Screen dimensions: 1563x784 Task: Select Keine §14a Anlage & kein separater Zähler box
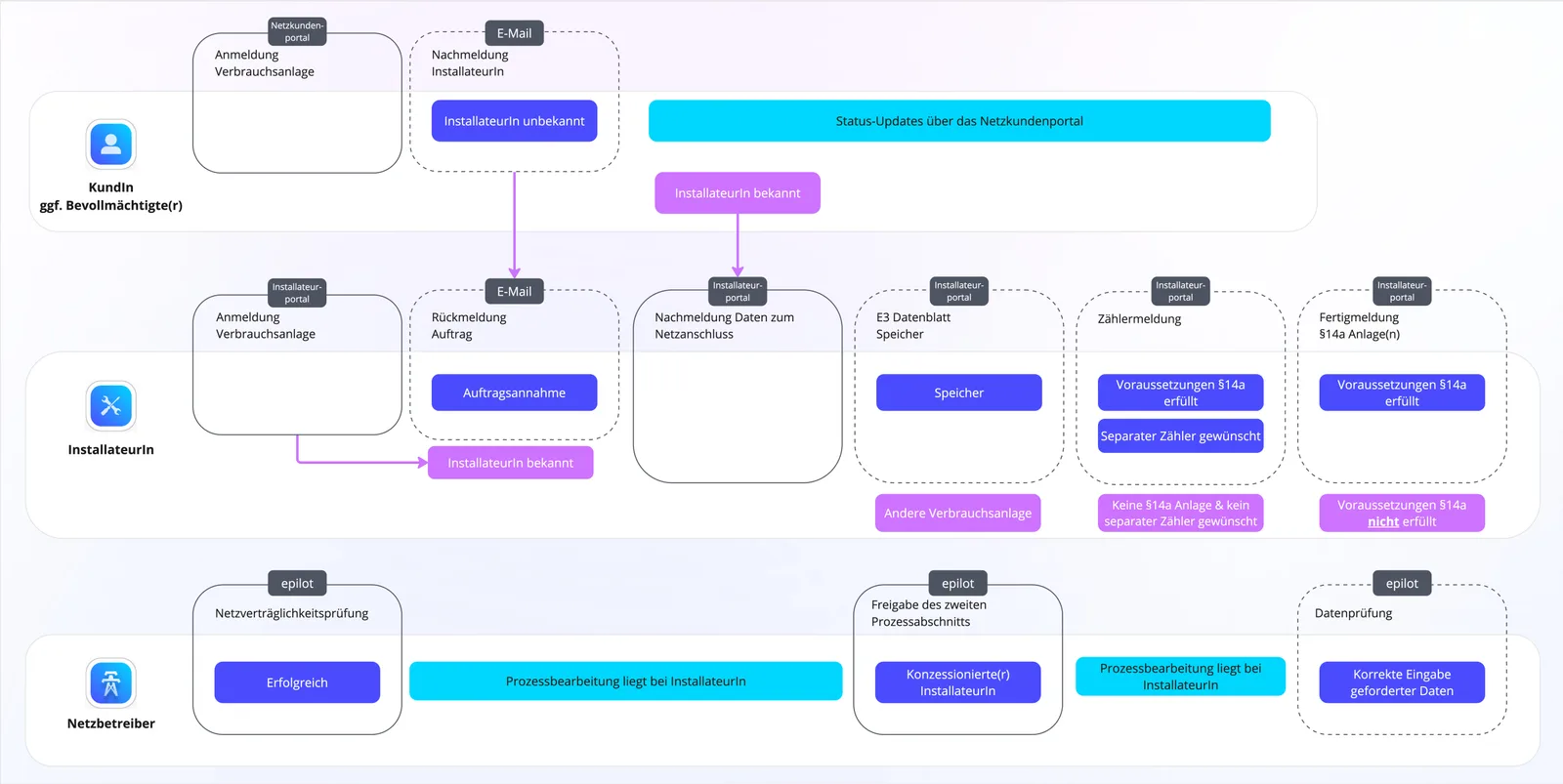(x=1181, y=514)
